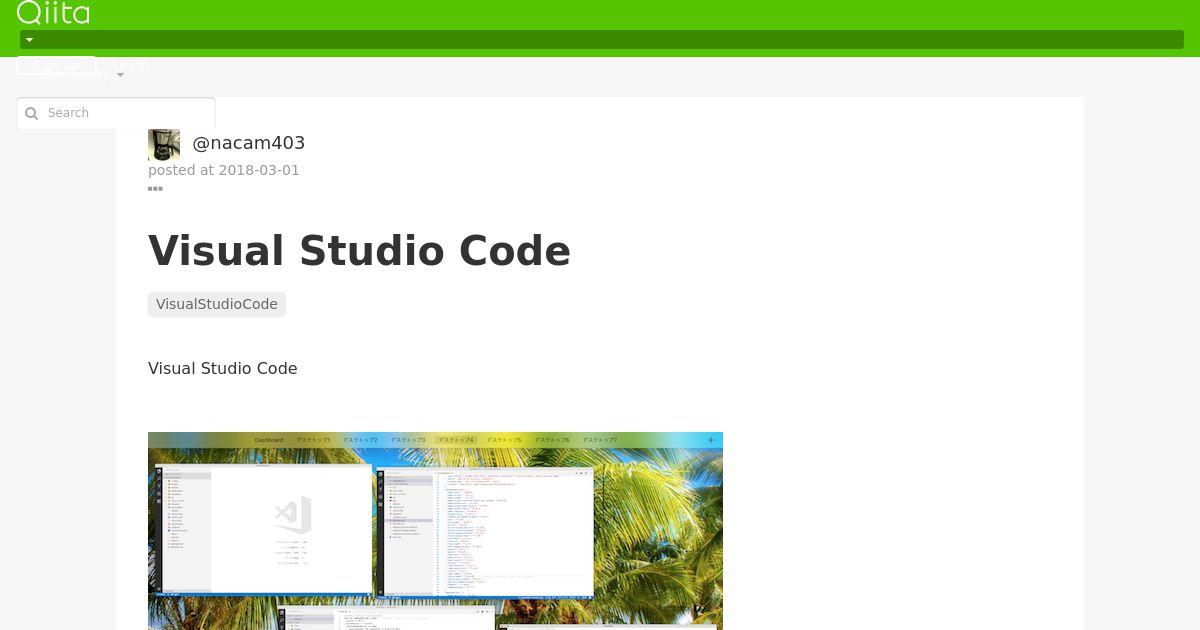
Task: Open the desktop screenshot image in article
Action: (x=435, y=531)
